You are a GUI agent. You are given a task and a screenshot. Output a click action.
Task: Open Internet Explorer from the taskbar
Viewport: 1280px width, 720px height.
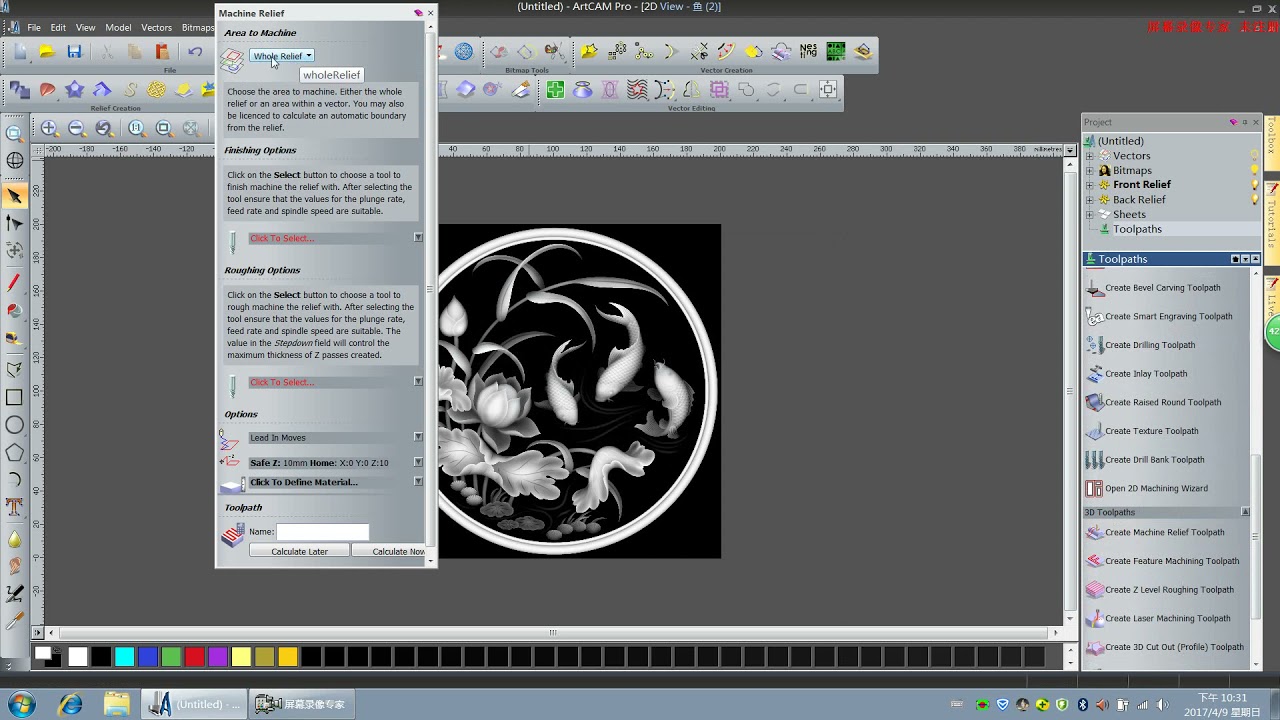pyautogui.click(x=70, y=704)
